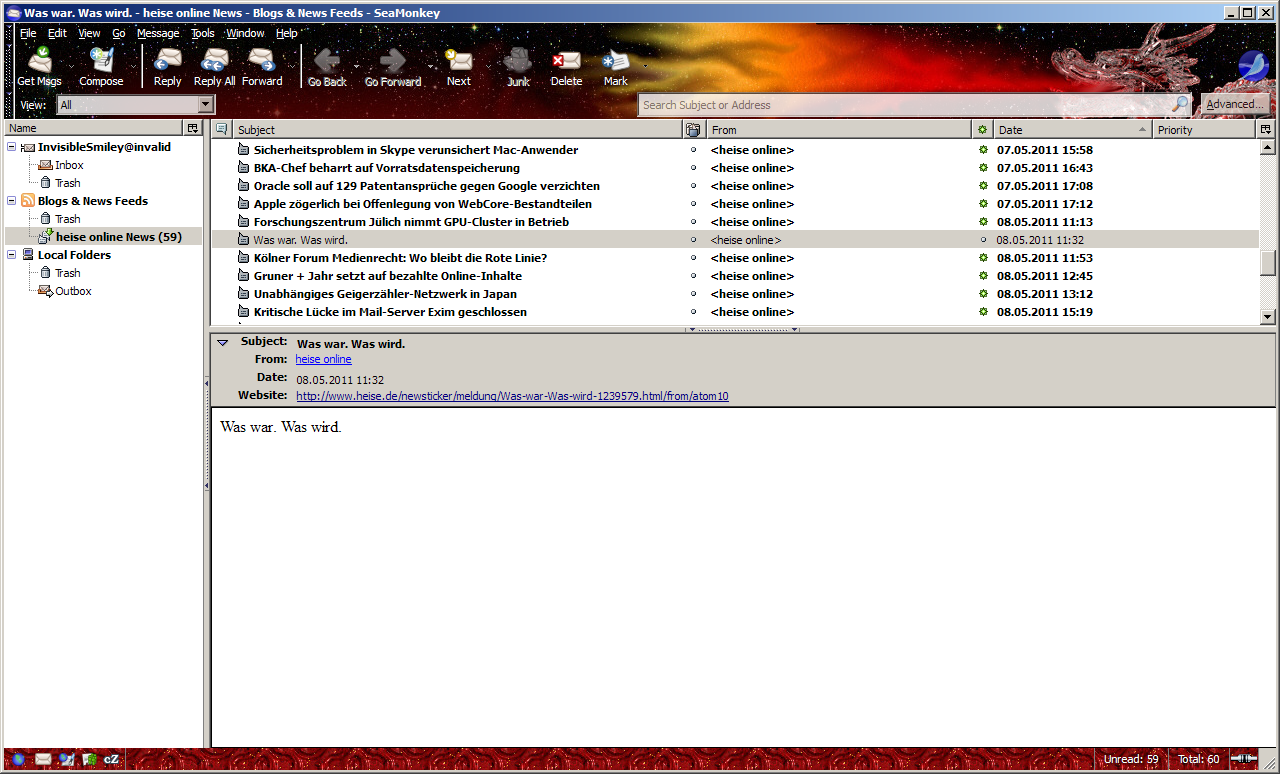Click the search magnifier icon
1280x774 pixels.
pyautogui.click(x=1180, y=104)
